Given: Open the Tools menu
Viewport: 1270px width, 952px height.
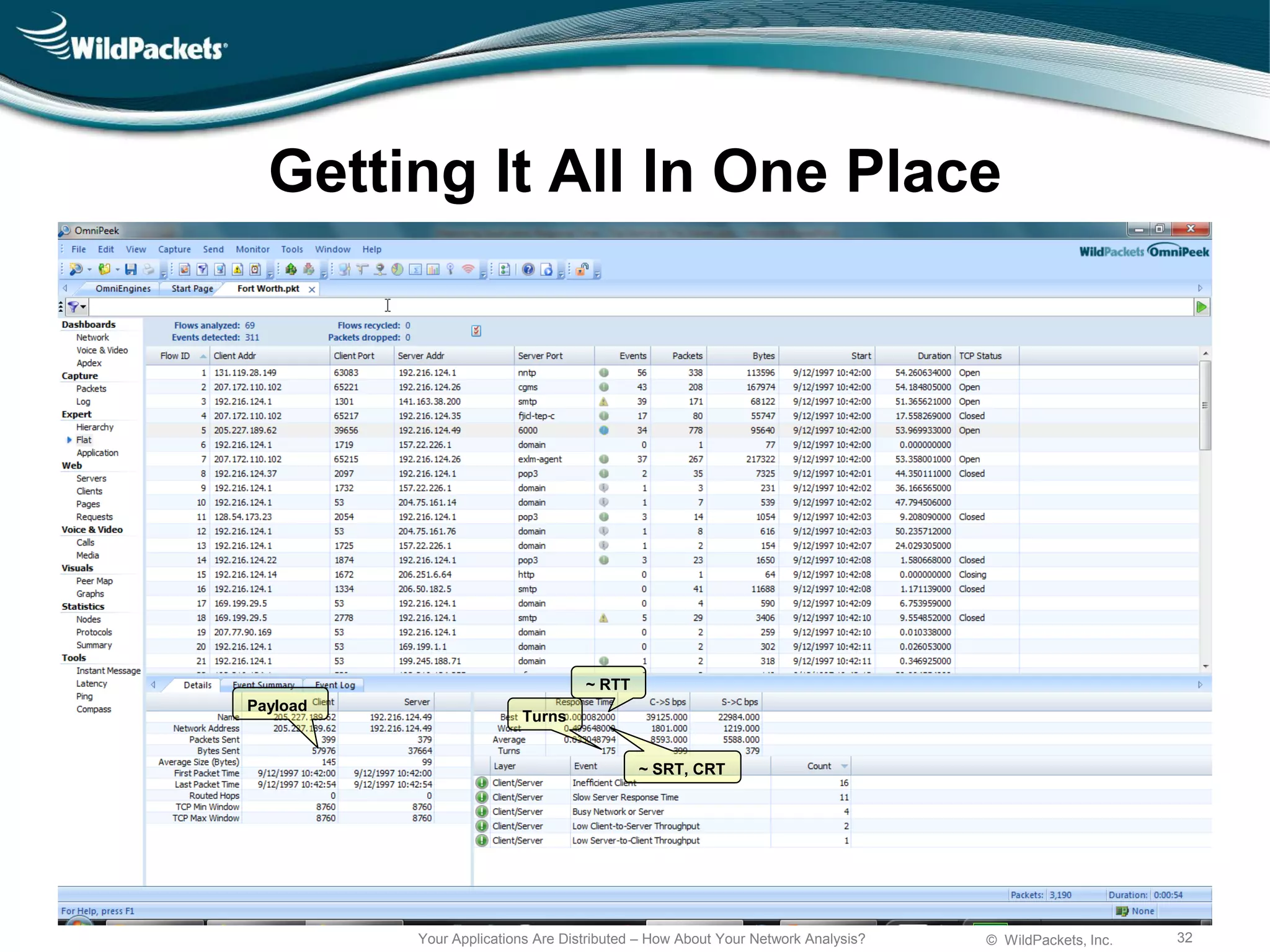Looking at the screenshot, I should [x=292, y=249].
